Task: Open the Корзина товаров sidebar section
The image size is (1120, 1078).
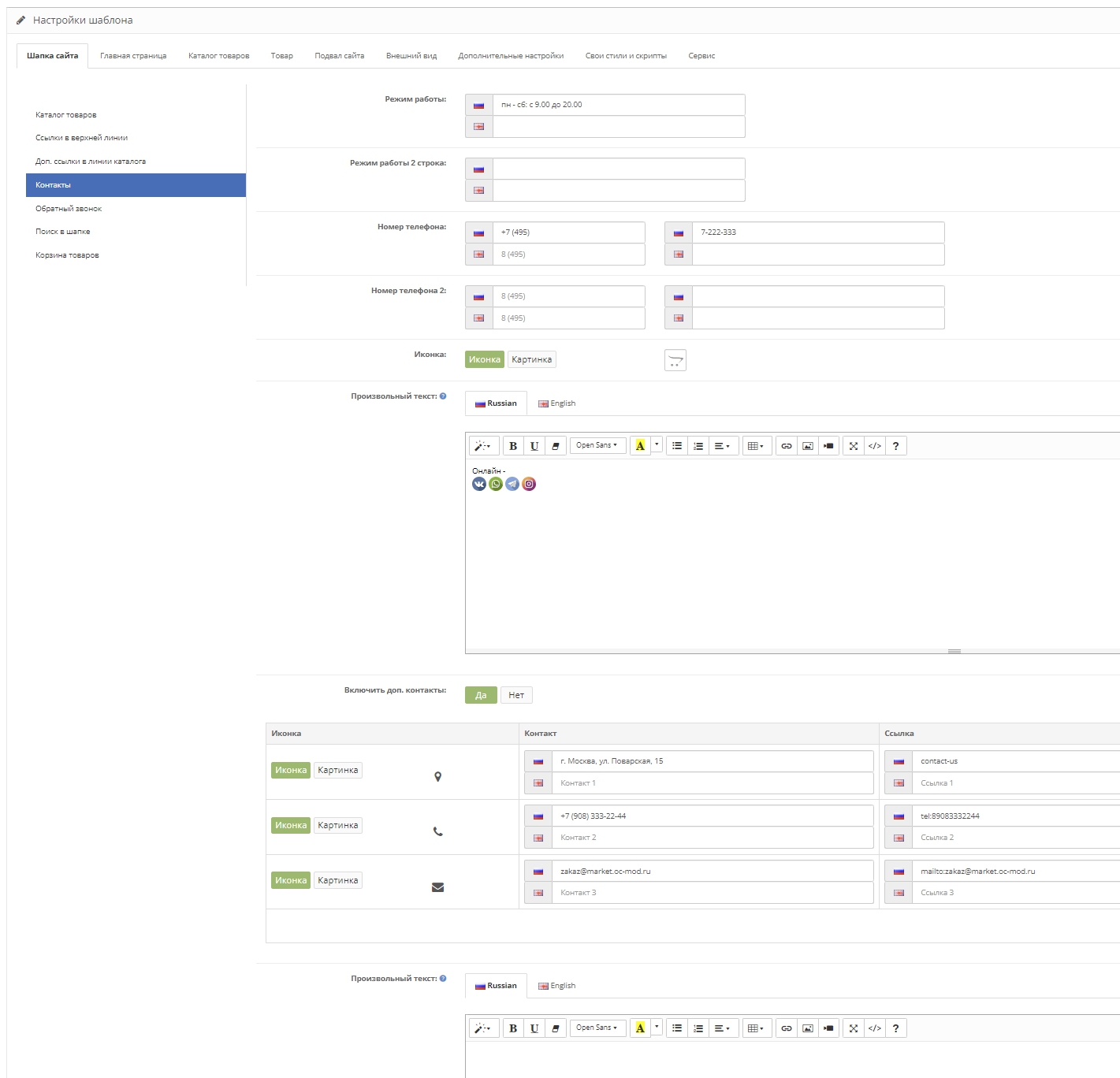Action: (67, 255)
